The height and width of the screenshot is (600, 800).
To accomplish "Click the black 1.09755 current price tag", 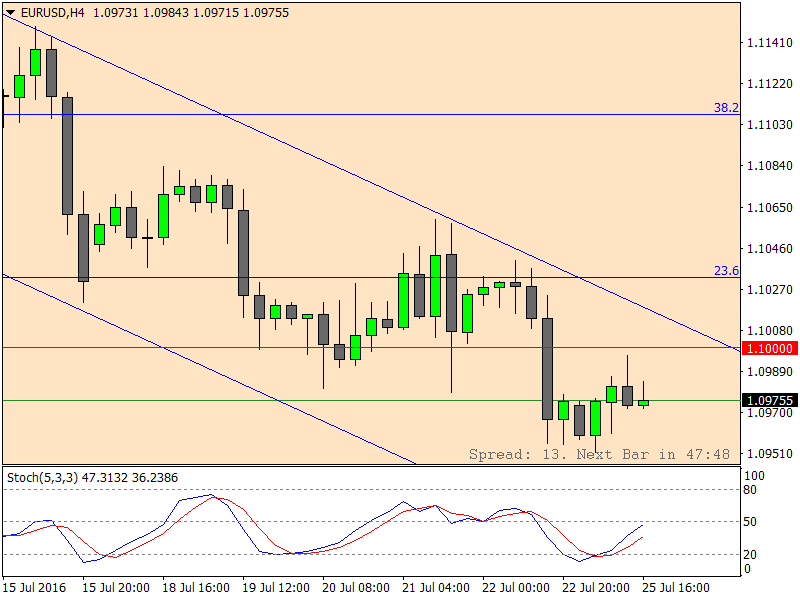I will tap(769, 401).
